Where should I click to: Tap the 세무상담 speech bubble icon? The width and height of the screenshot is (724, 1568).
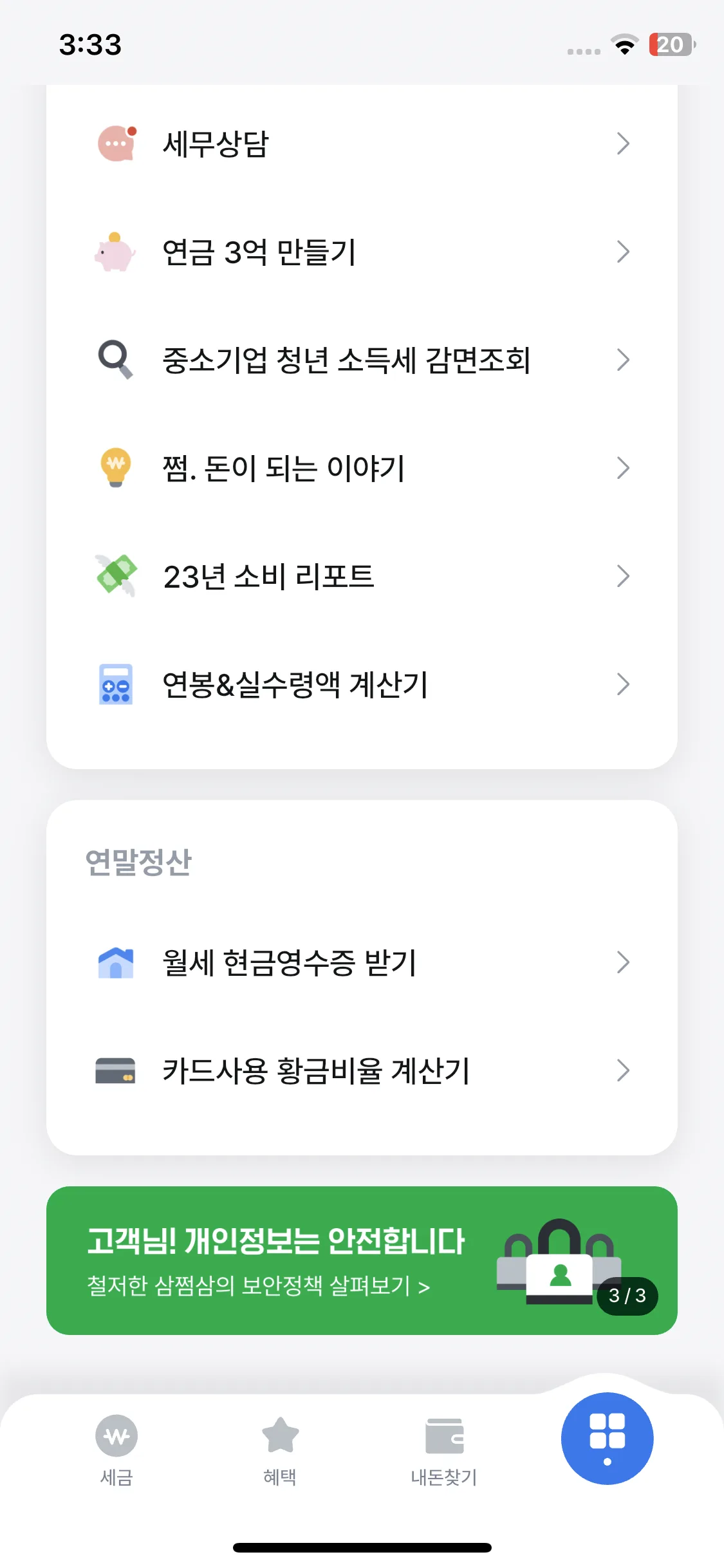click(116, 143)
